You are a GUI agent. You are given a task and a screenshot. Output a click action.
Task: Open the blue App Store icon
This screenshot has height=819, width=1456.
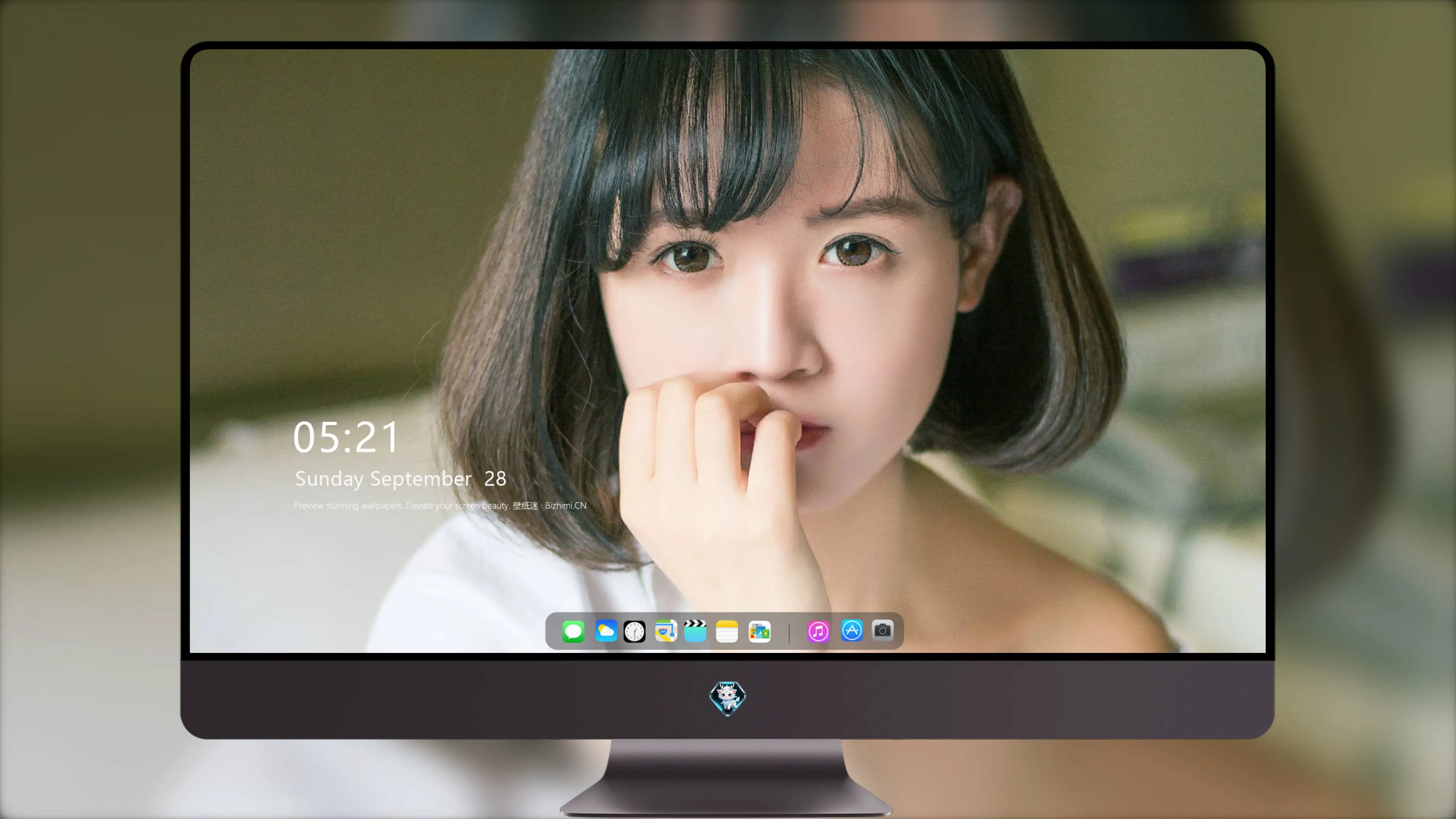coord(852,630)
